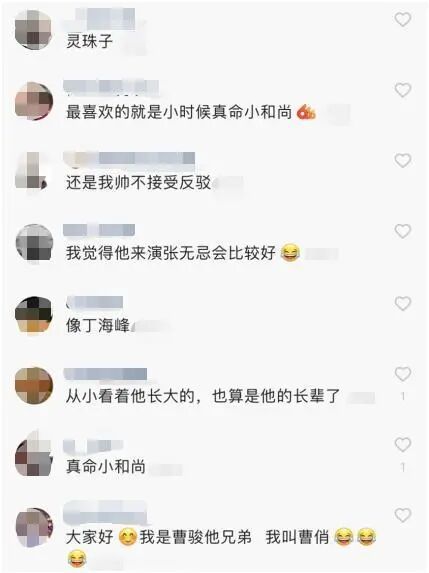The image size is (429, 573).
Task: View profile picture of the 张无忌 commenter
Action: pyautogui.click(x=34, y=242)
